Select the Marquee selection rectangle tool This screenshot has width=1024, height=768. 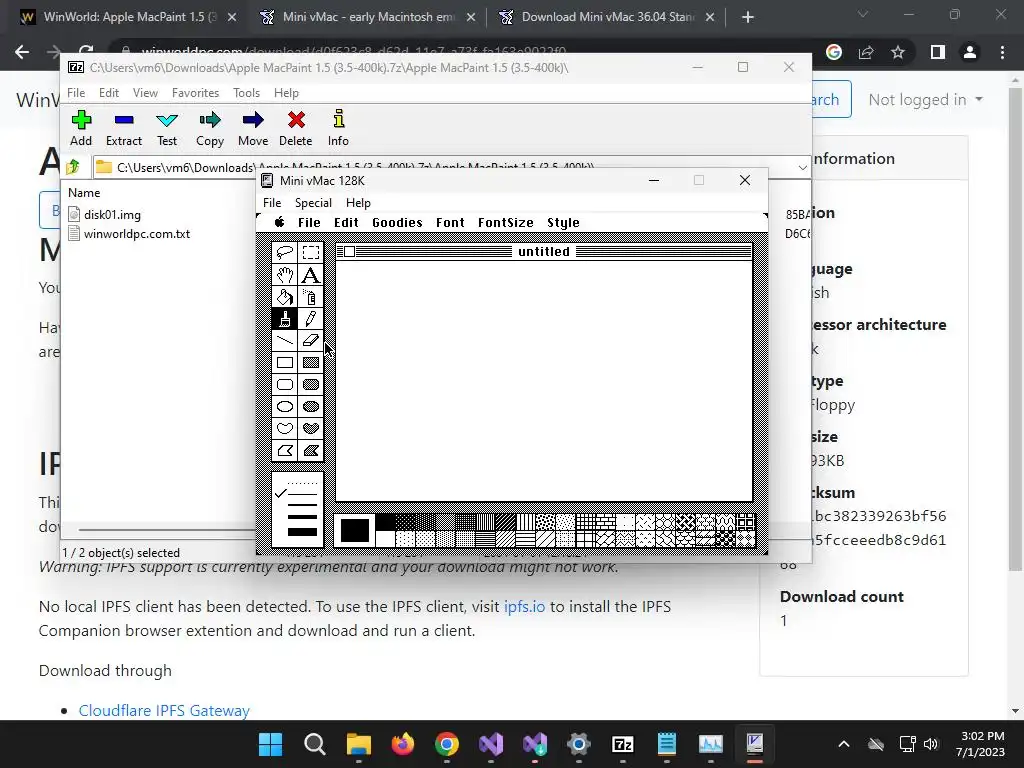(x=311, y=253)
